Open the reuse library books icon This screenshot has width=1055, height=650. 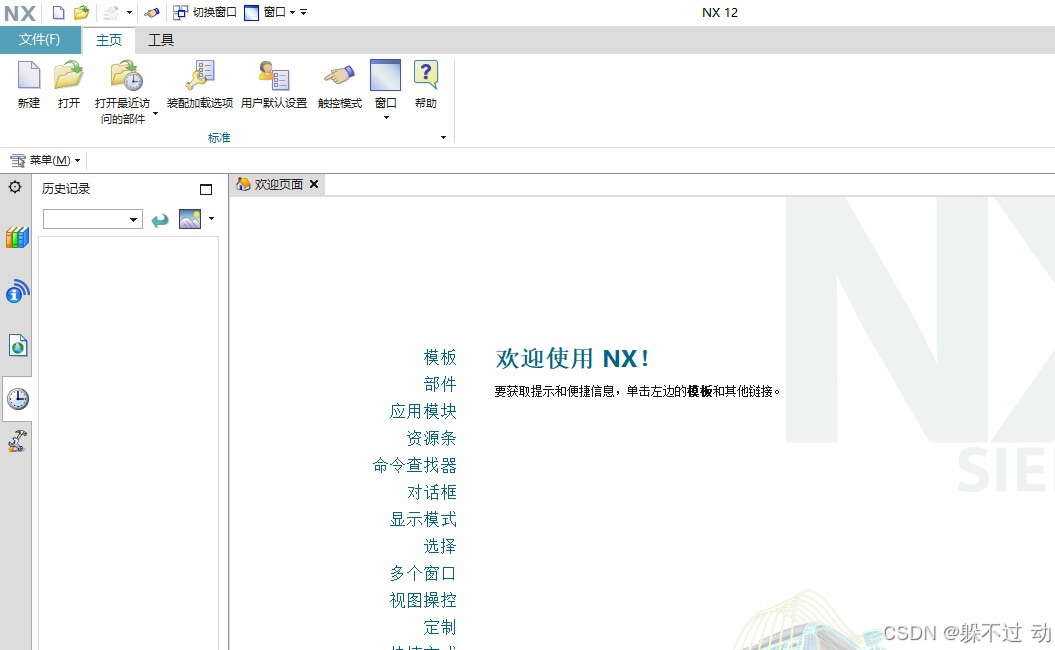click(x=17, y=238)
